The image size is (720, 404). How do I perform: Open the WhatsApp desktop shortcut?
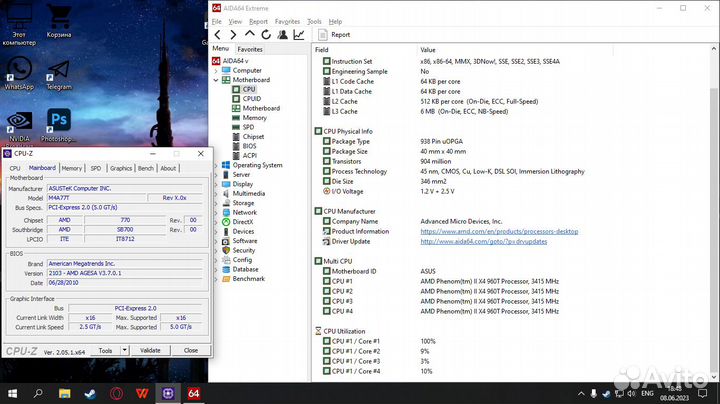pyautogui.click(x=19, y=73)
